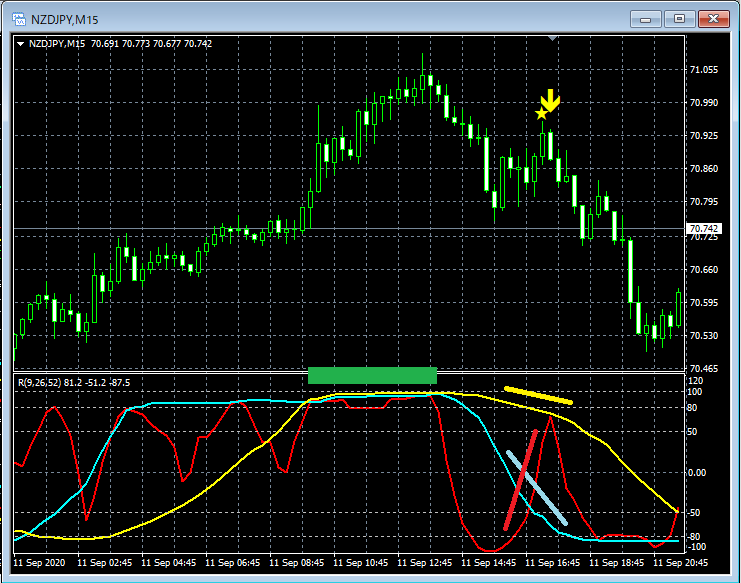Click the 70.465 price scale value
The image size is (741, 583).
point(704,369)
